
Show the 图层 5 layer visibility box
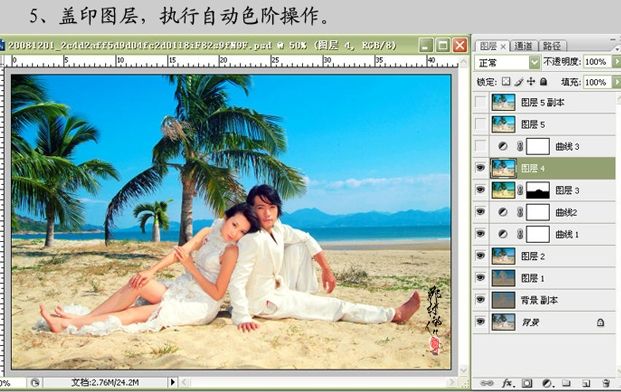point(480,124)
